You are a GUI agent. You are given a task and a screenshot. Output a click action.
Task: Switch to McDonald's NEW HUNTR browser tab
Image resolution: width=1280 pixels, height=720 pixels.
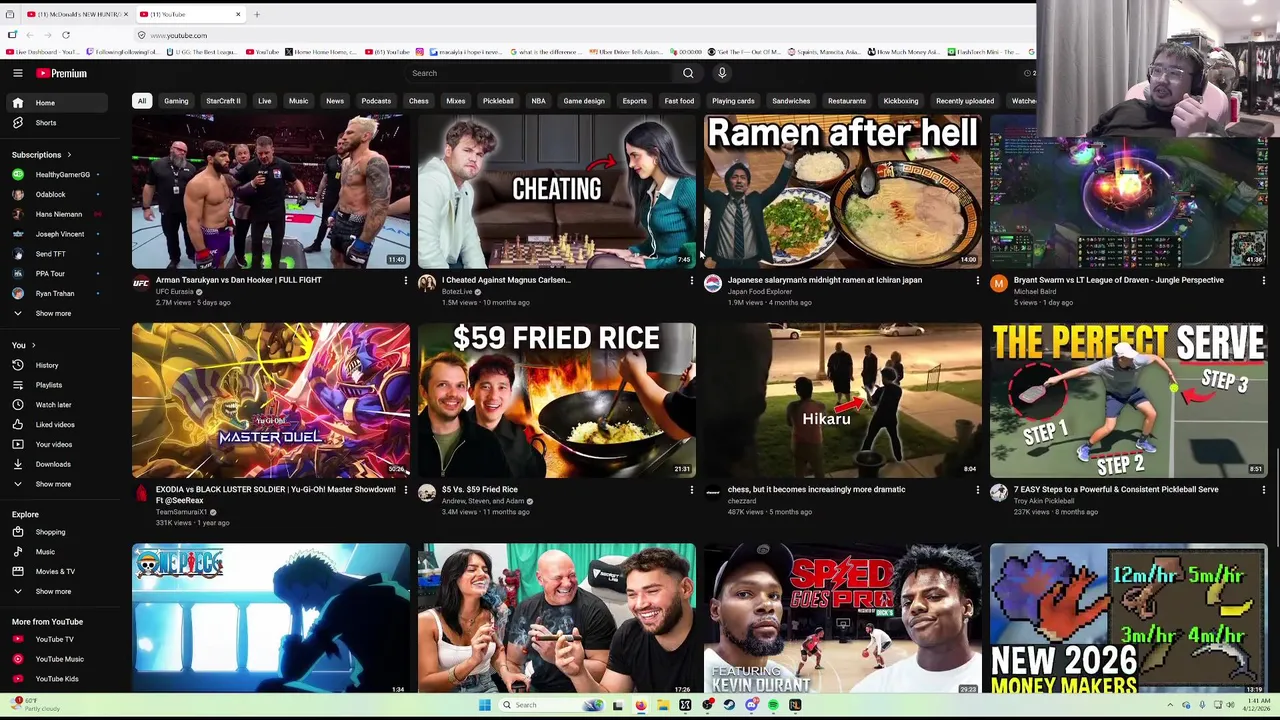pos(77,14)
